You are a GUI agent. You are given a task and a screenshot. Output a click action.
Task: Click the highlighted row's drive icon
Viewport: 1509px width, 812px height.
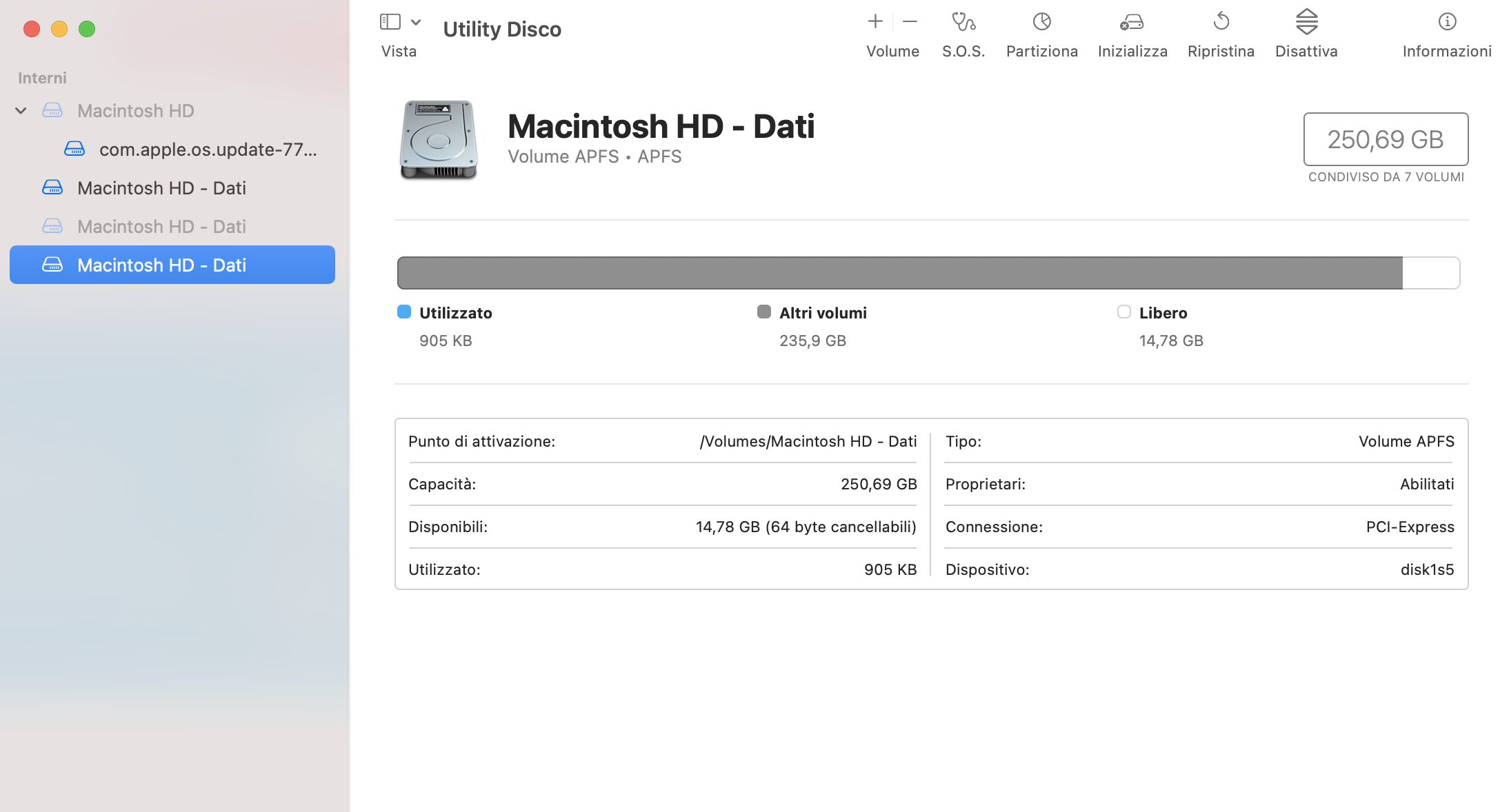pyautogui.click(x=52, y=265)
